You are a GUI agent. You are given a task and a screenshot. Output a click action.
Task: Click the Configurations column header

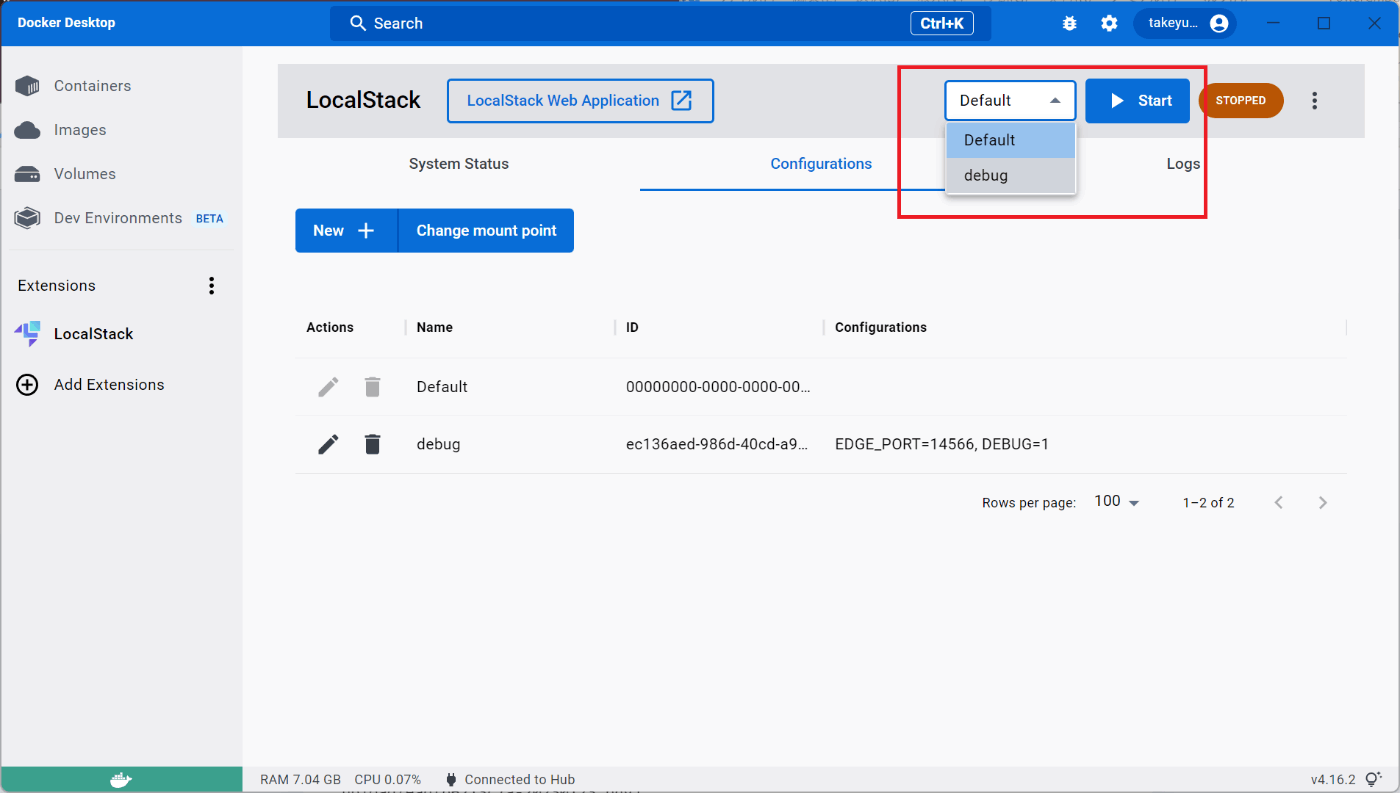pyautogui.click(x=881, y=327)
